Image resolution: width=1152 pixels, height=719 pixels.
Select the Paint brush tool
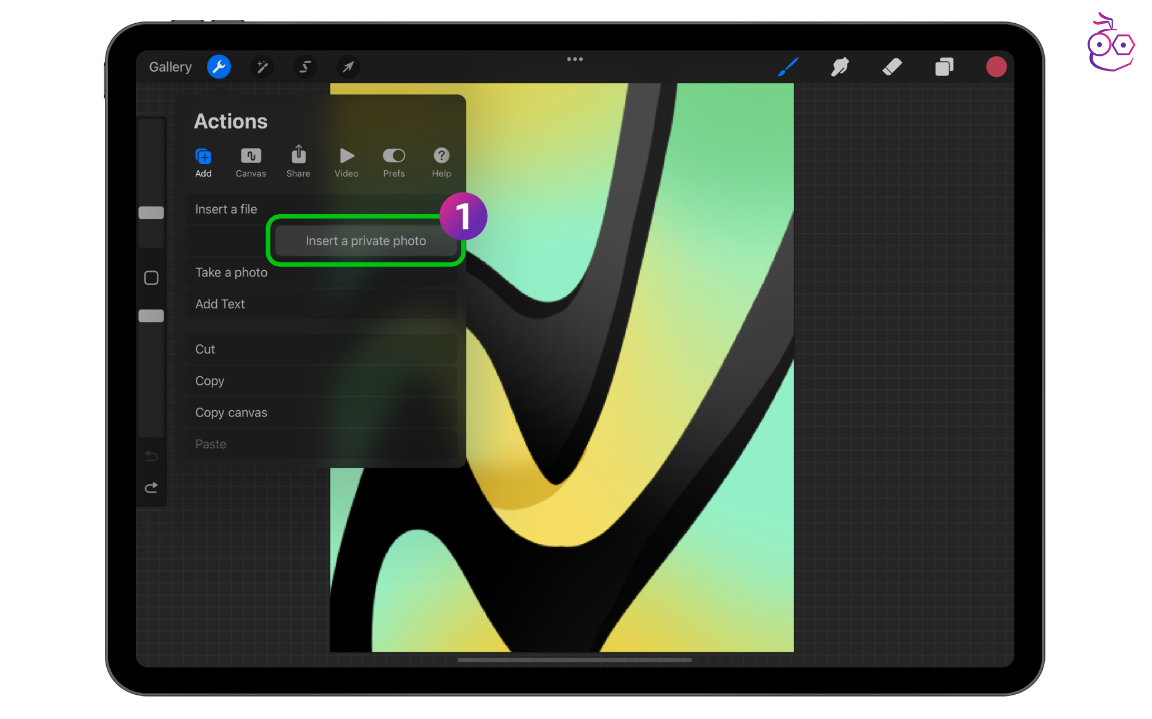coord(788,67)
